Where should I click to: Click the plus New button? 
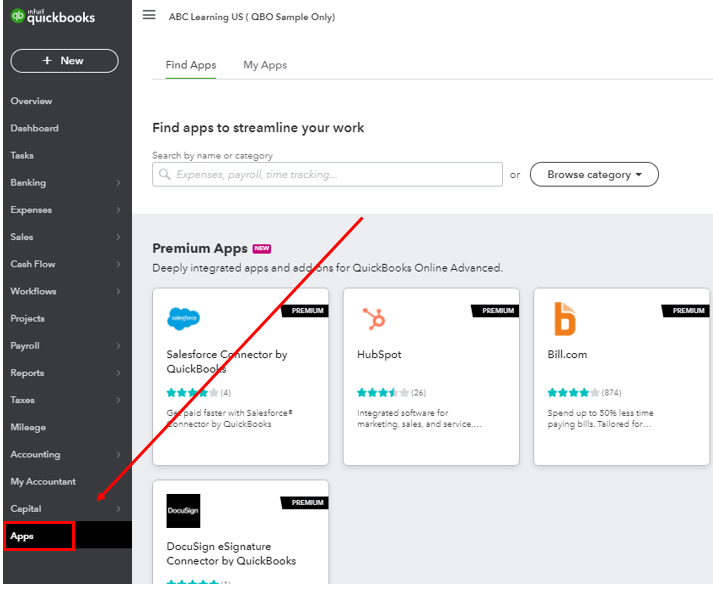64,61
